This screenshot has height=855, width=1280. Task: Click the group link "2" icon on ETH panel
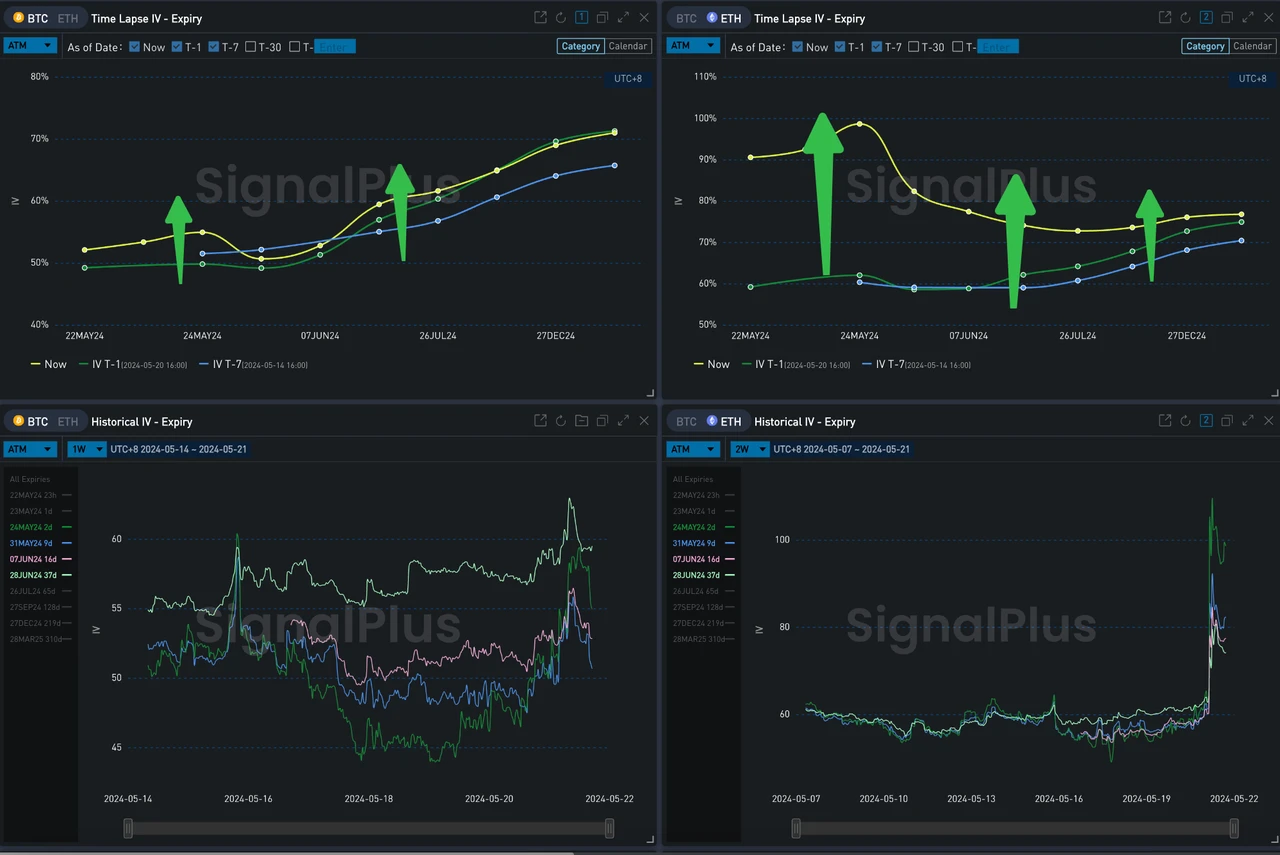[1206, 17]
